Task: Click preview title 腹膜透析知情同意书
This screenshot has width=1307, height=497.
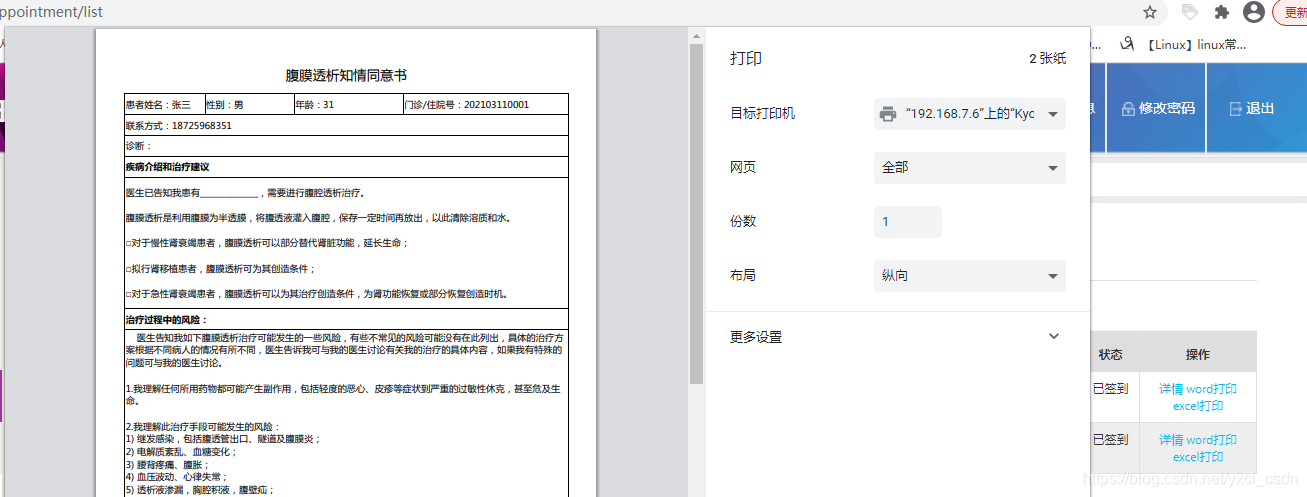Action: (346, 76)
